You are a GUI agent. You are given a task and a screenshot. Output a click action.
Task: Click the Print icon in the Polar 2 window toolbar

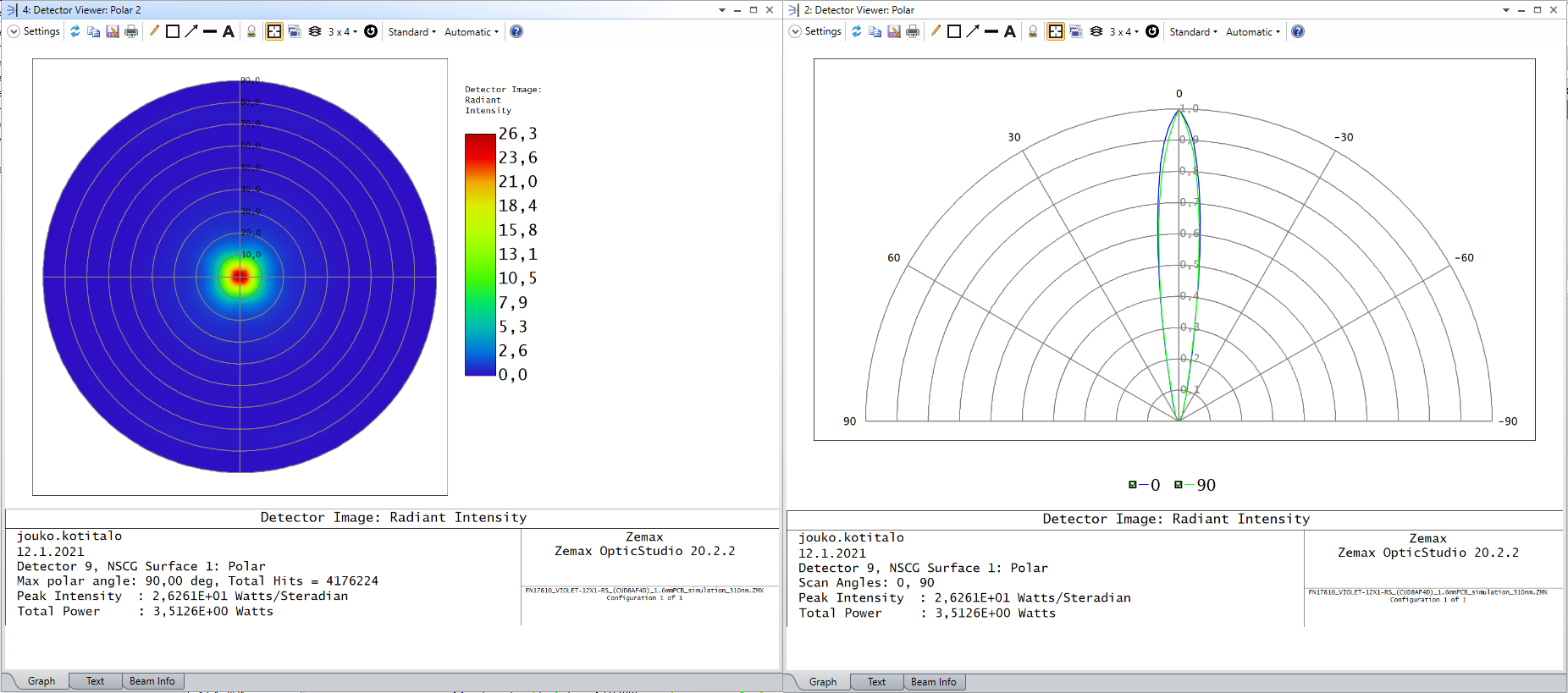[131, 31]
